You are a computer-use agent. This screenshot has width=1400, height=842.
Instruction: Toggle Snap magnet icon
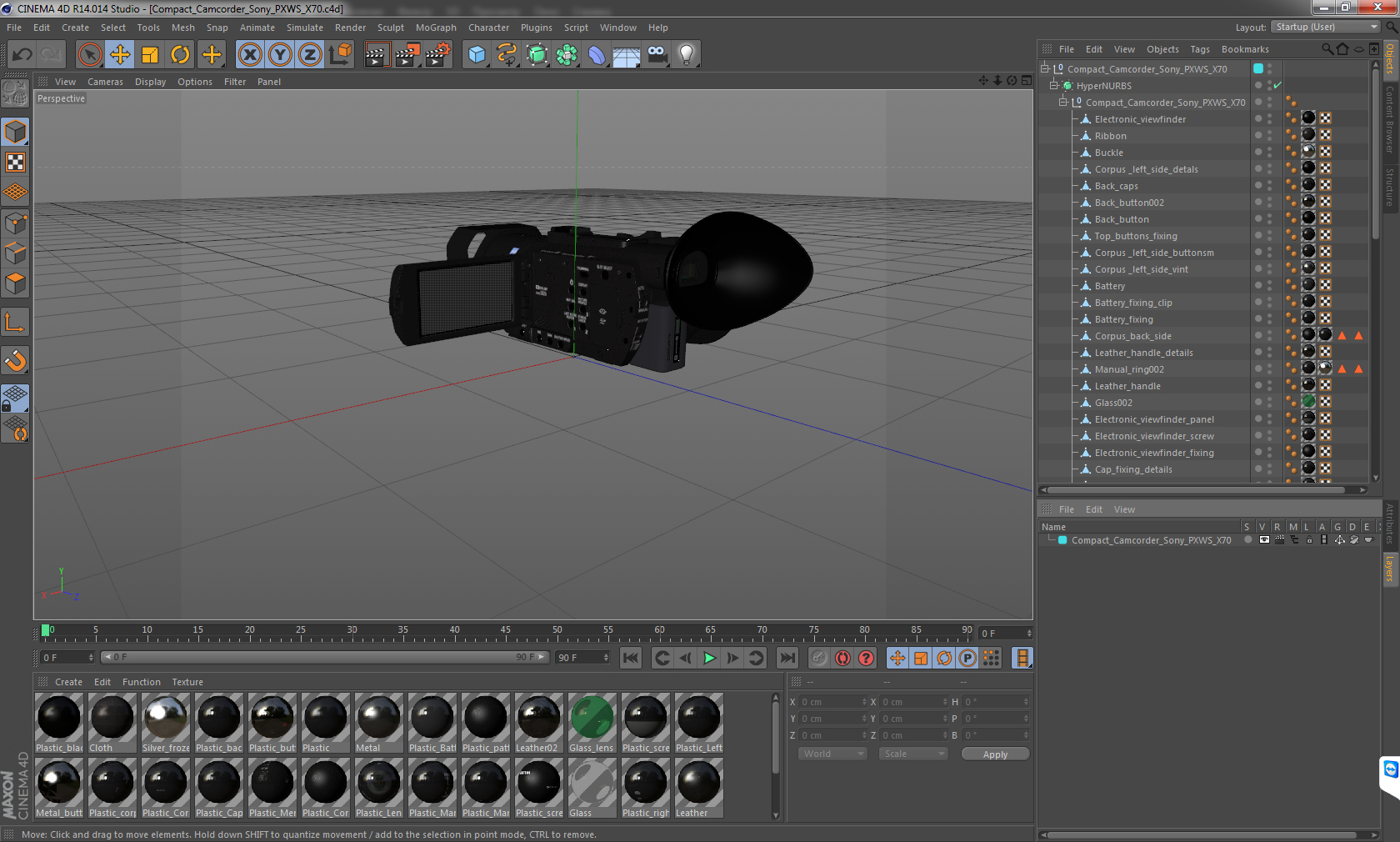click(16, 360)
